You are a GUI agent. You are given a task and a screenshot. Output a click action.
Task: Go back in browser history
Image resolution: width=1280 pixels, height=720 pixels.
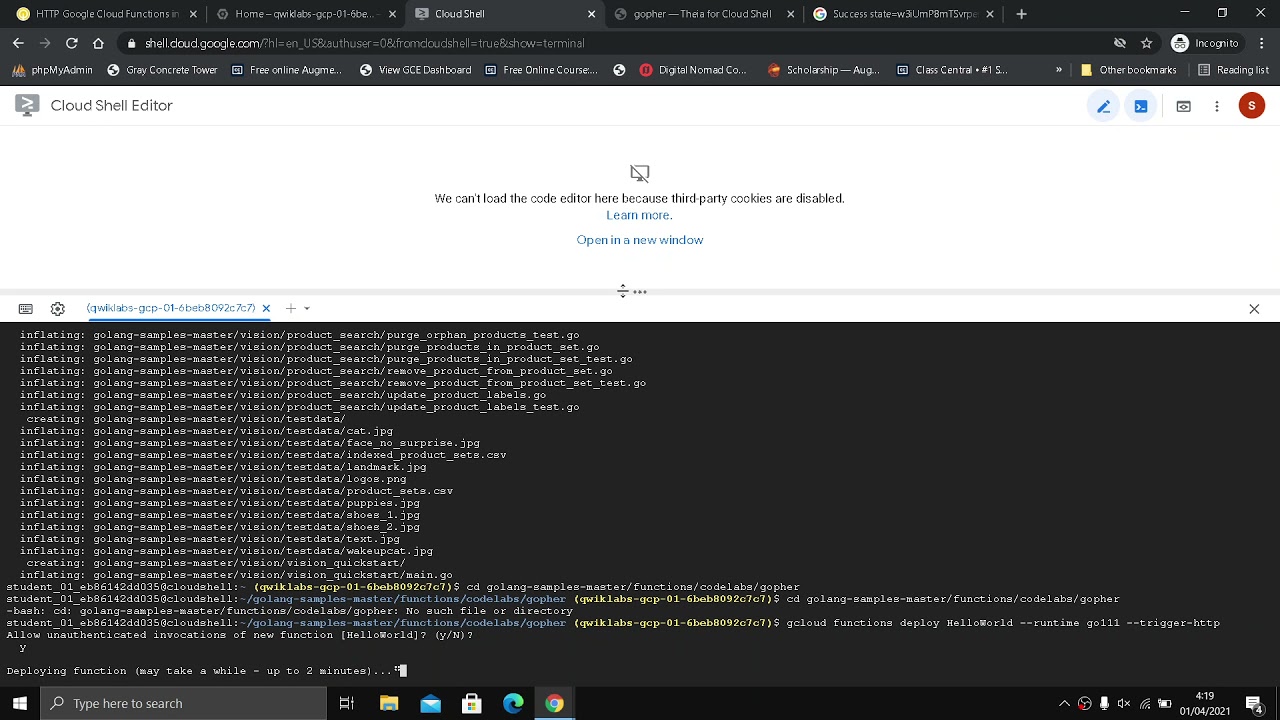pos(18,43)
